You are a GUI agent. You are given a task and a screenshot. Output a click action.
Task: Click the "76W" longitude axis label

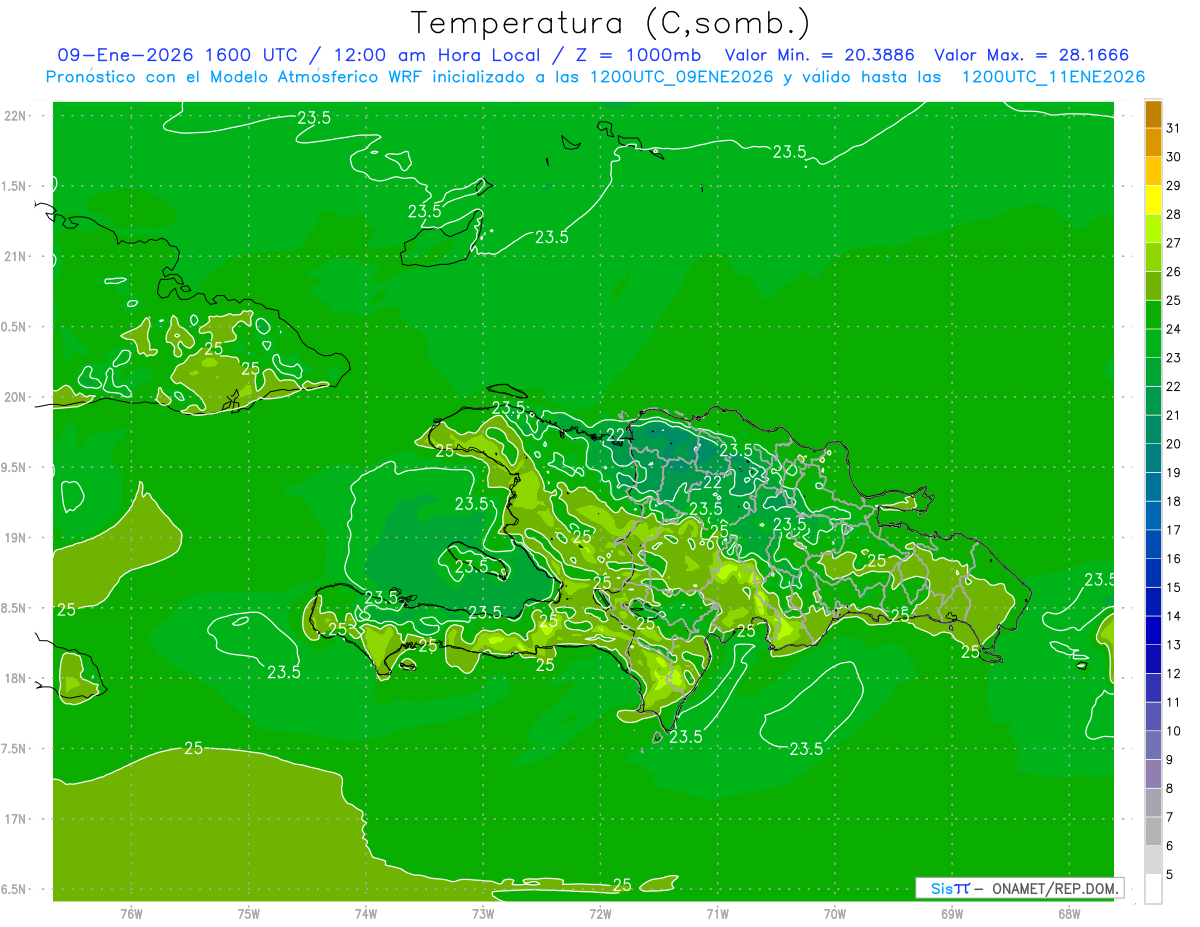click(x=131, y=913)
